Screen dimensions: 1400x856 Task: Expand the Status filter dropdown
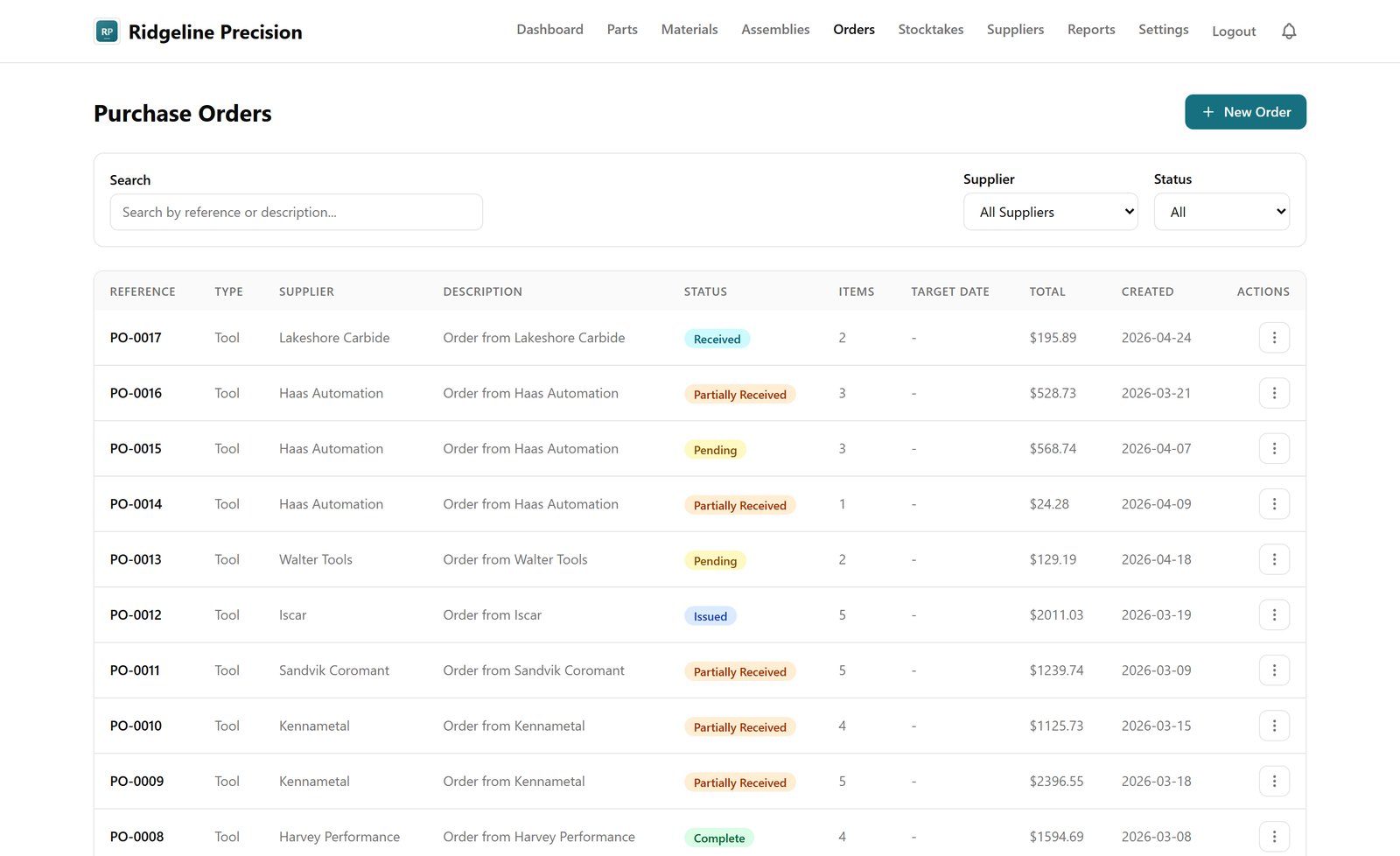[x=1221, y=212]
